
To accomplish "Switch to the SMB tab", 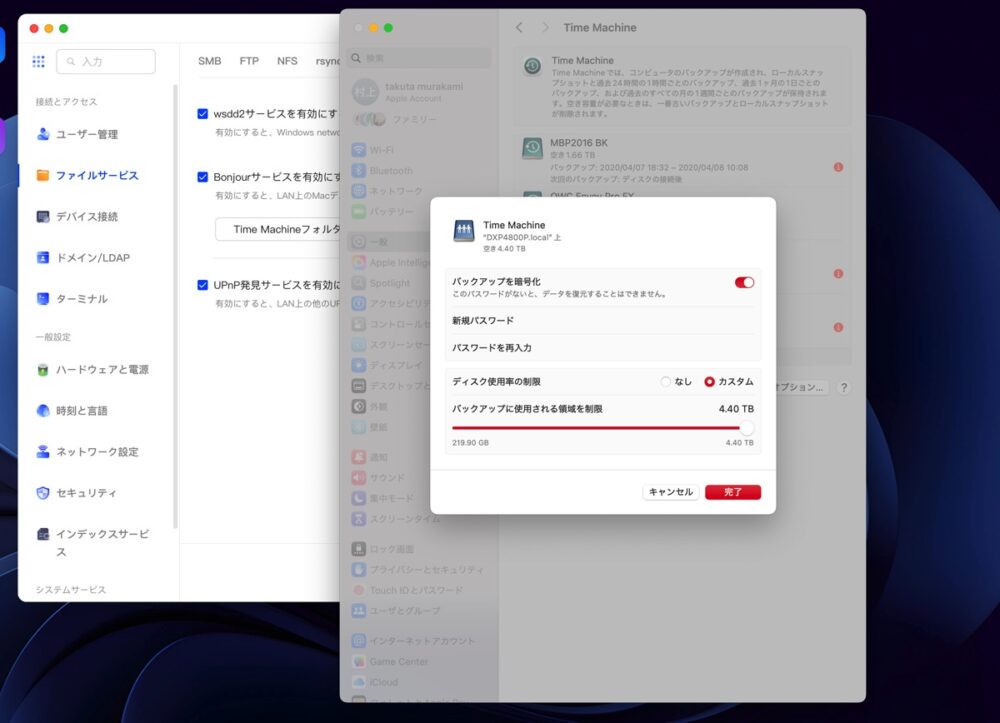I will [x=209, y=61].
